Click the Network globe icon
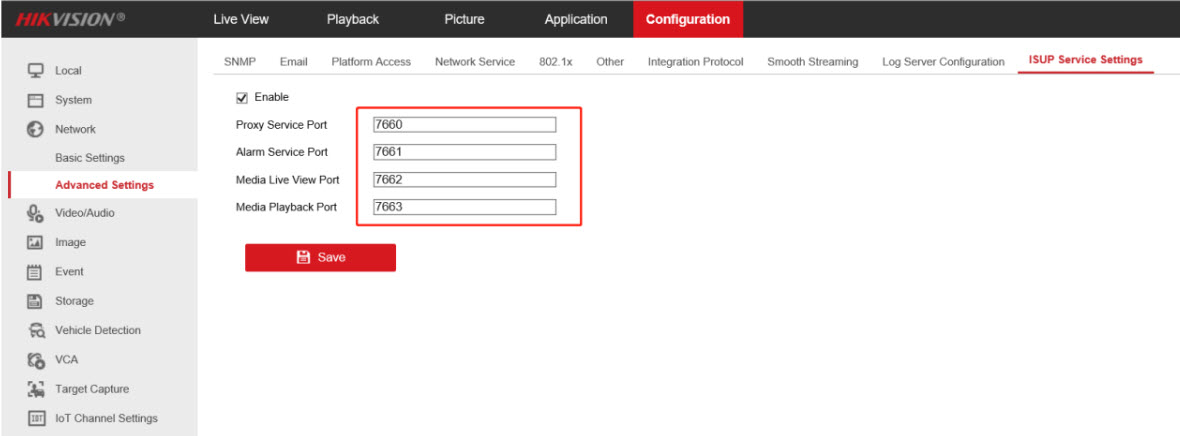 click(x=35, y=129)
